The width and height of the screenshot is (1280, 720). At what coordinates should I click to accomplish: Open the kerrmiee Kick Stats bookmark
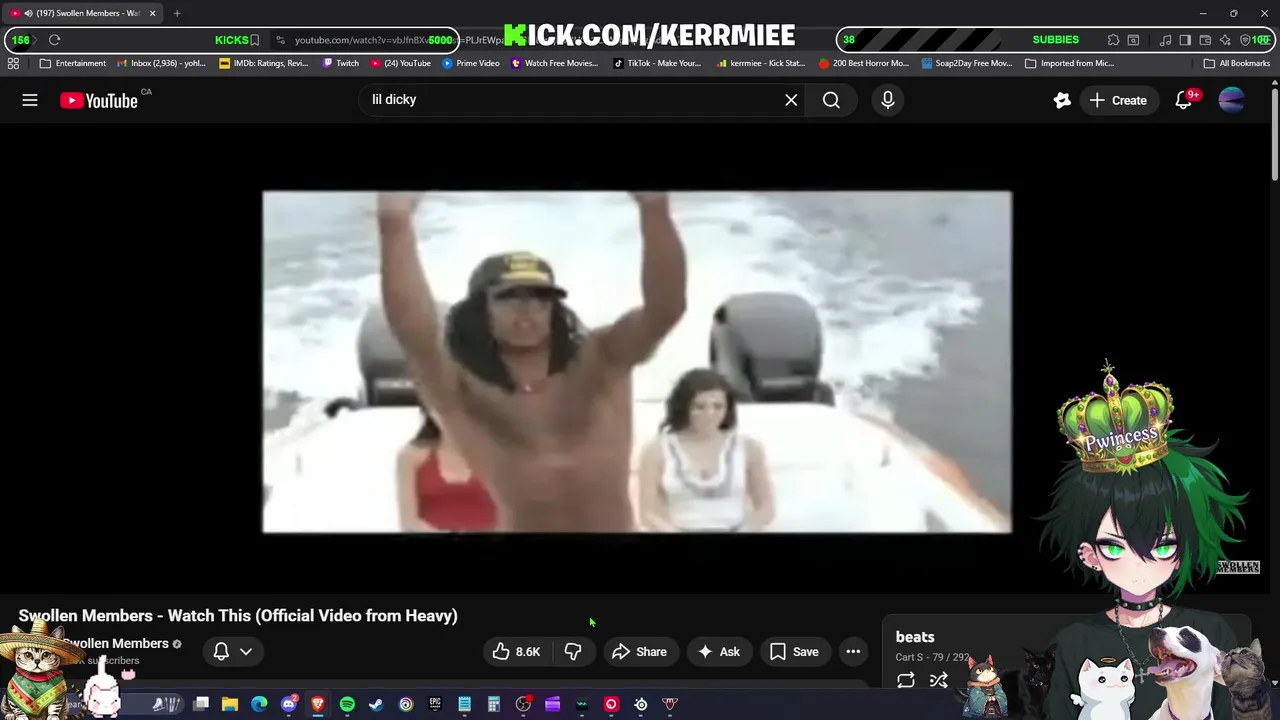(761, 63)
